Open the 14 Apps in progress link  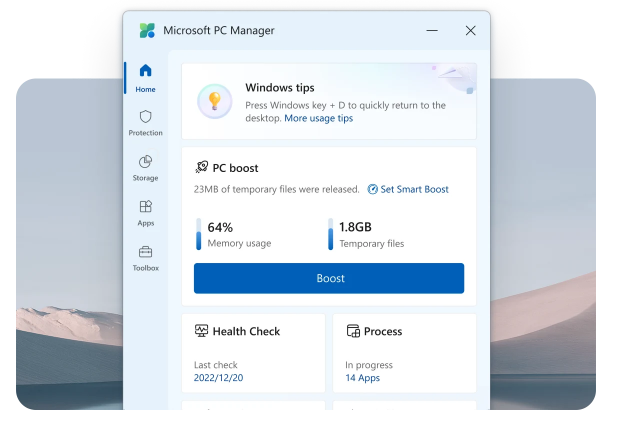(x=363, y=378)
